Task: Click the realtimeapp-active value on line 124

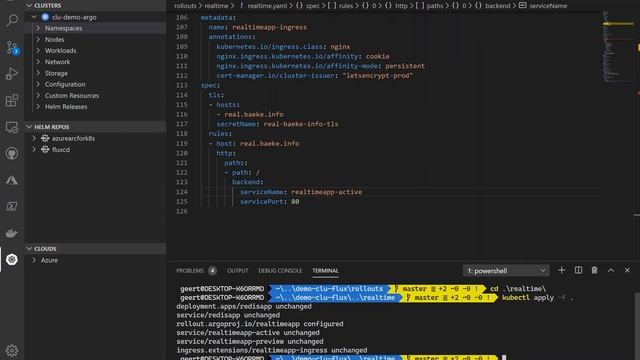Action: (x=327, y=192)
